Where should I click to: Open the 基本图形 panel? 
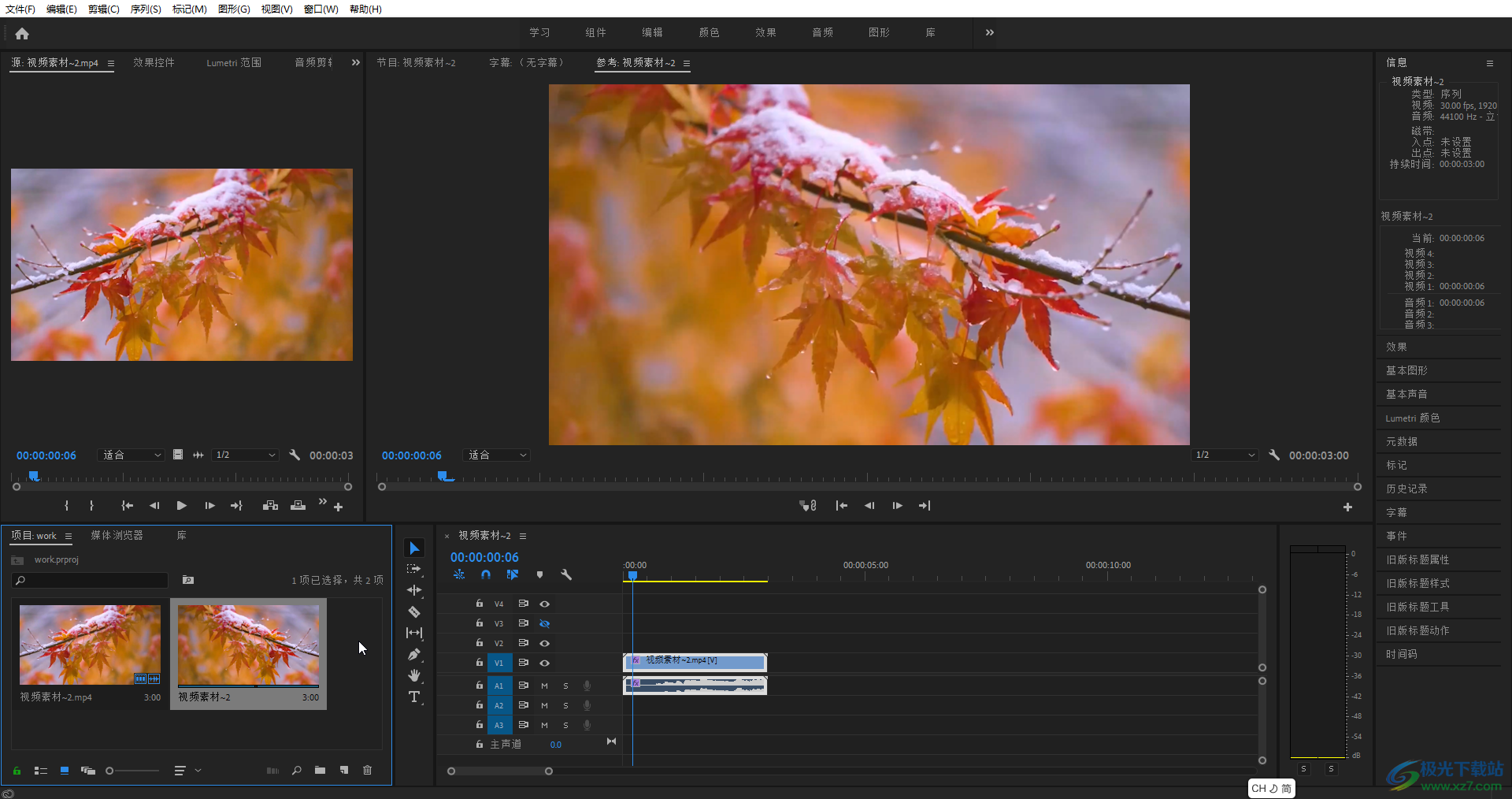[1406, 370]
